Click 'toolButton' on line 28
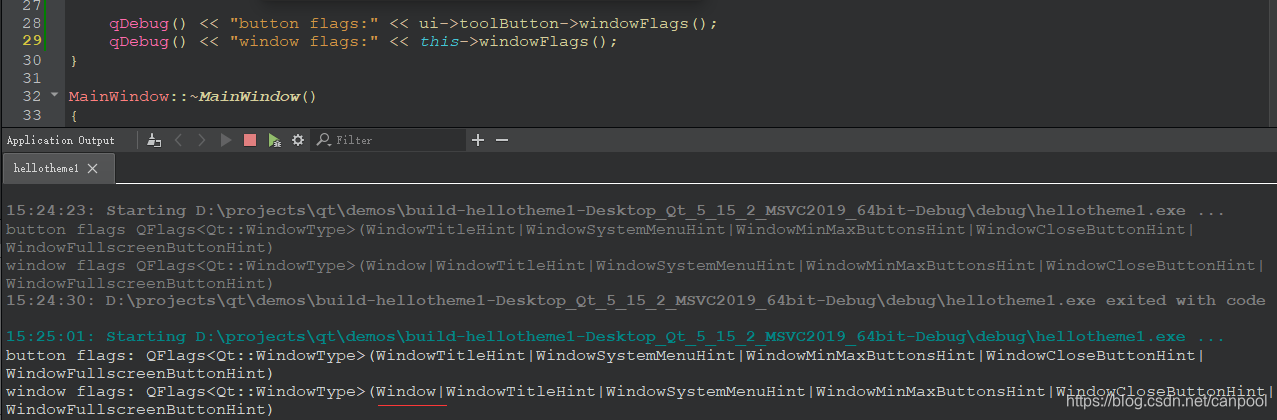Viewport: 1277px width, 420px height. (508, 23)
